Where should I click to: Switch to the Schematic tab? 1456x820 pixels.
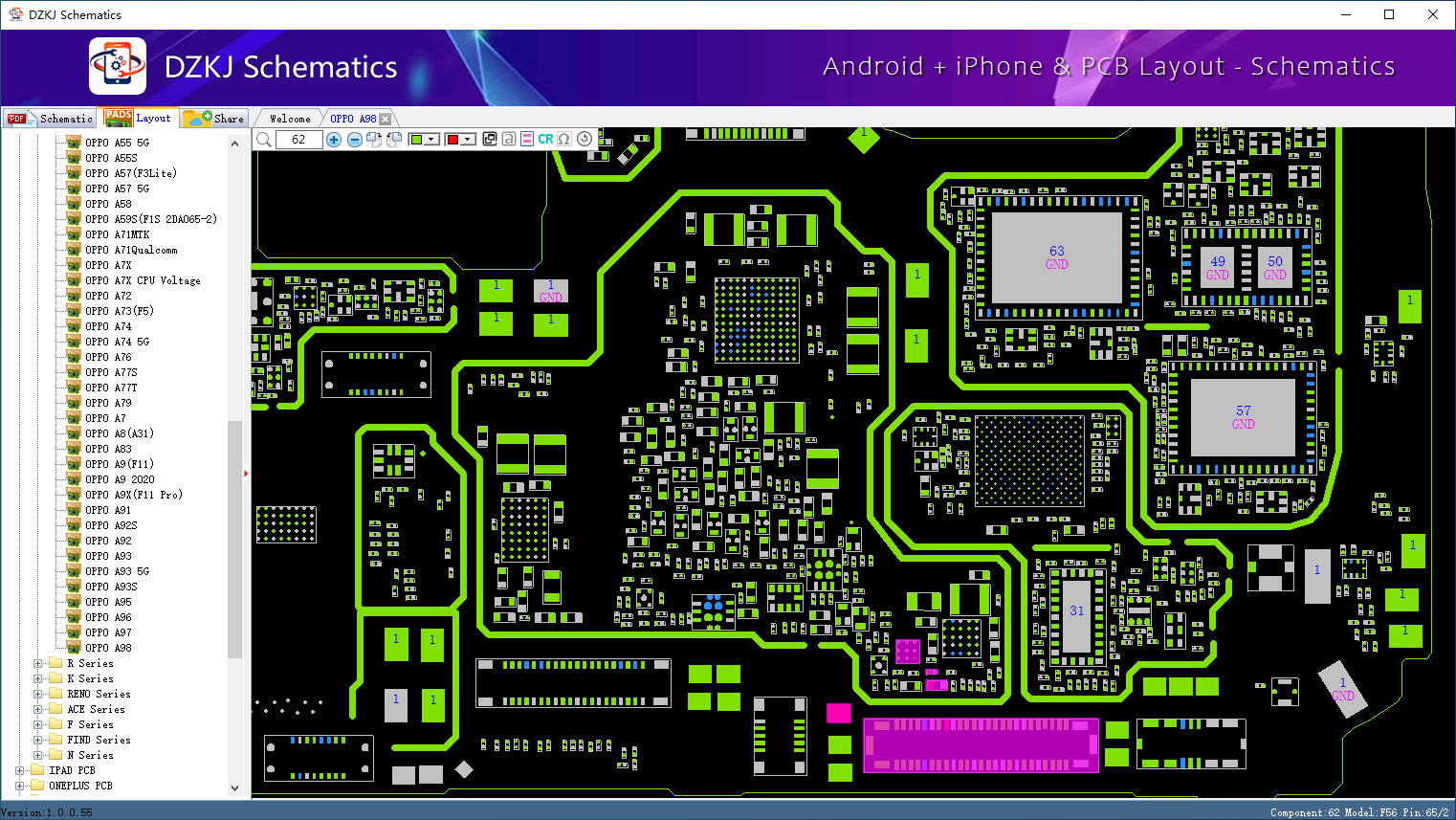tap(50, 118)
